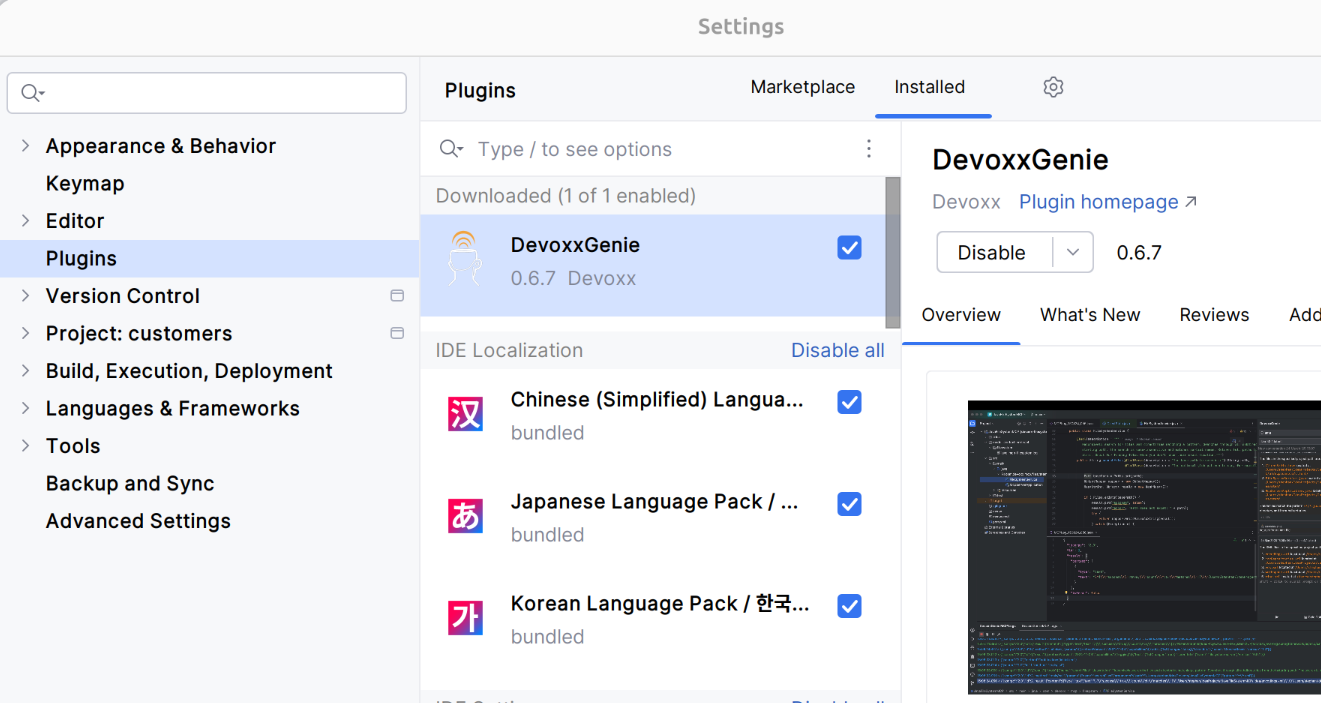Click the plugin search magnifier icon
1321x703 pixels.
point(450,149)
